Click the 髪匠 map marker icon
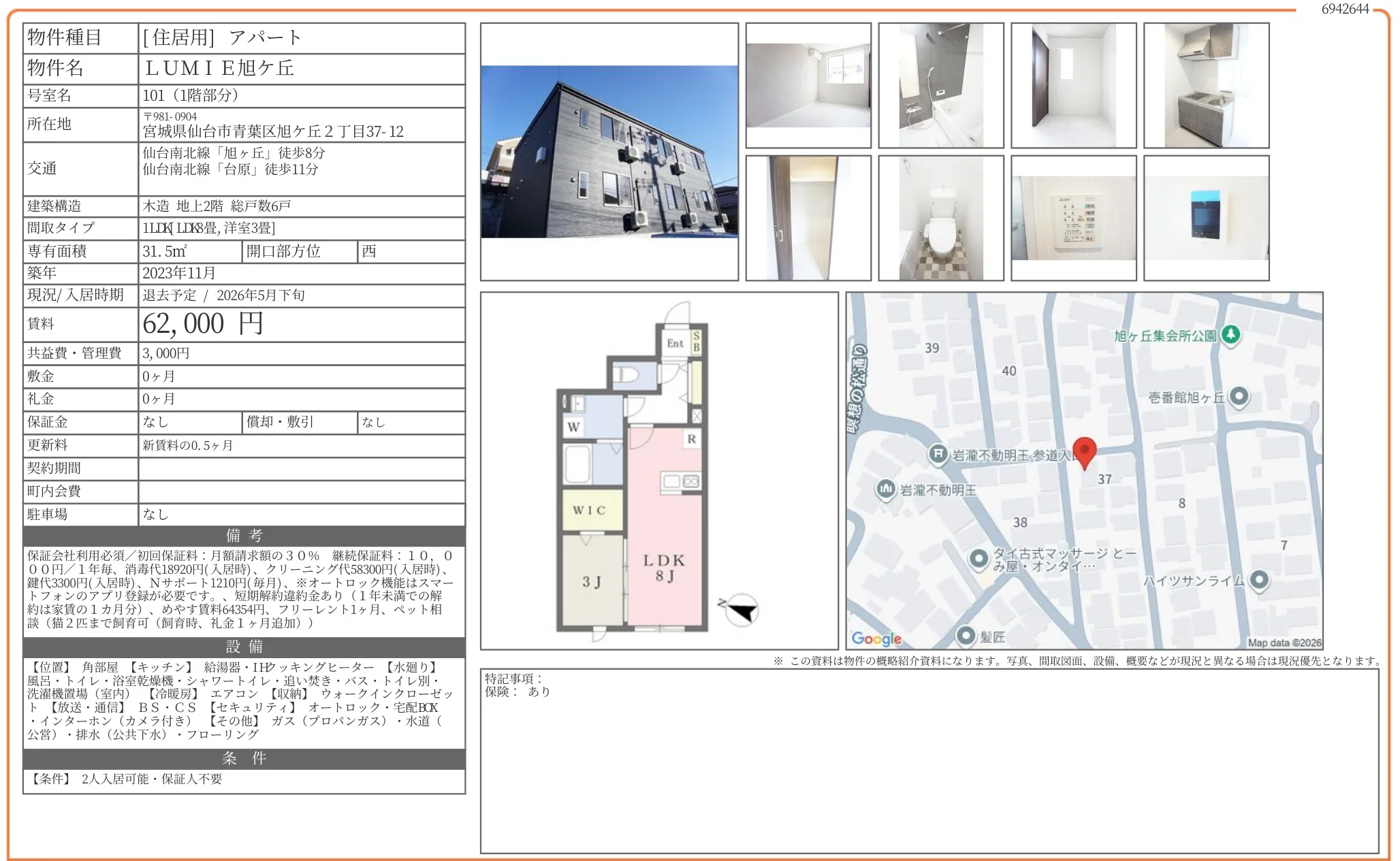The height and width of the screenshot is (861, 1400). (x=966, y=636)
